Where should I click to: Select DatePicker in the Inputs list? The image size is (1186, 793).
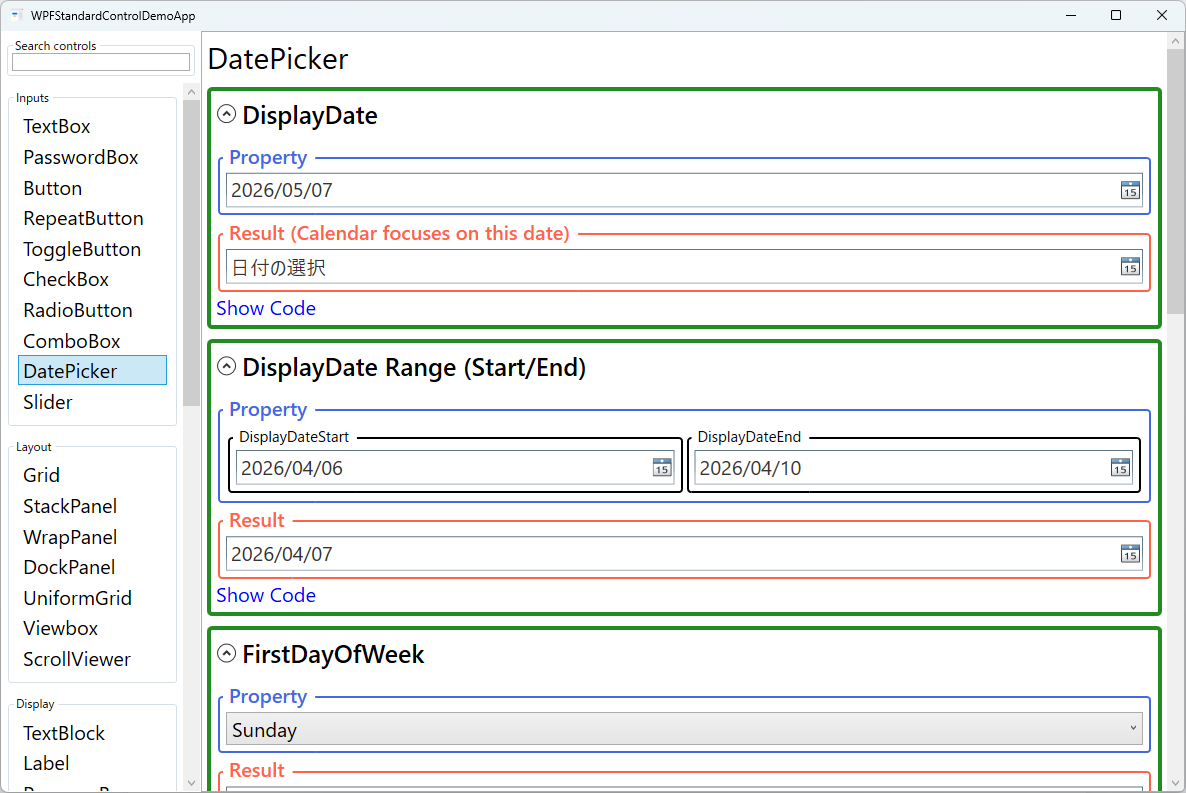pyautogui.click(x=92, y=371)
